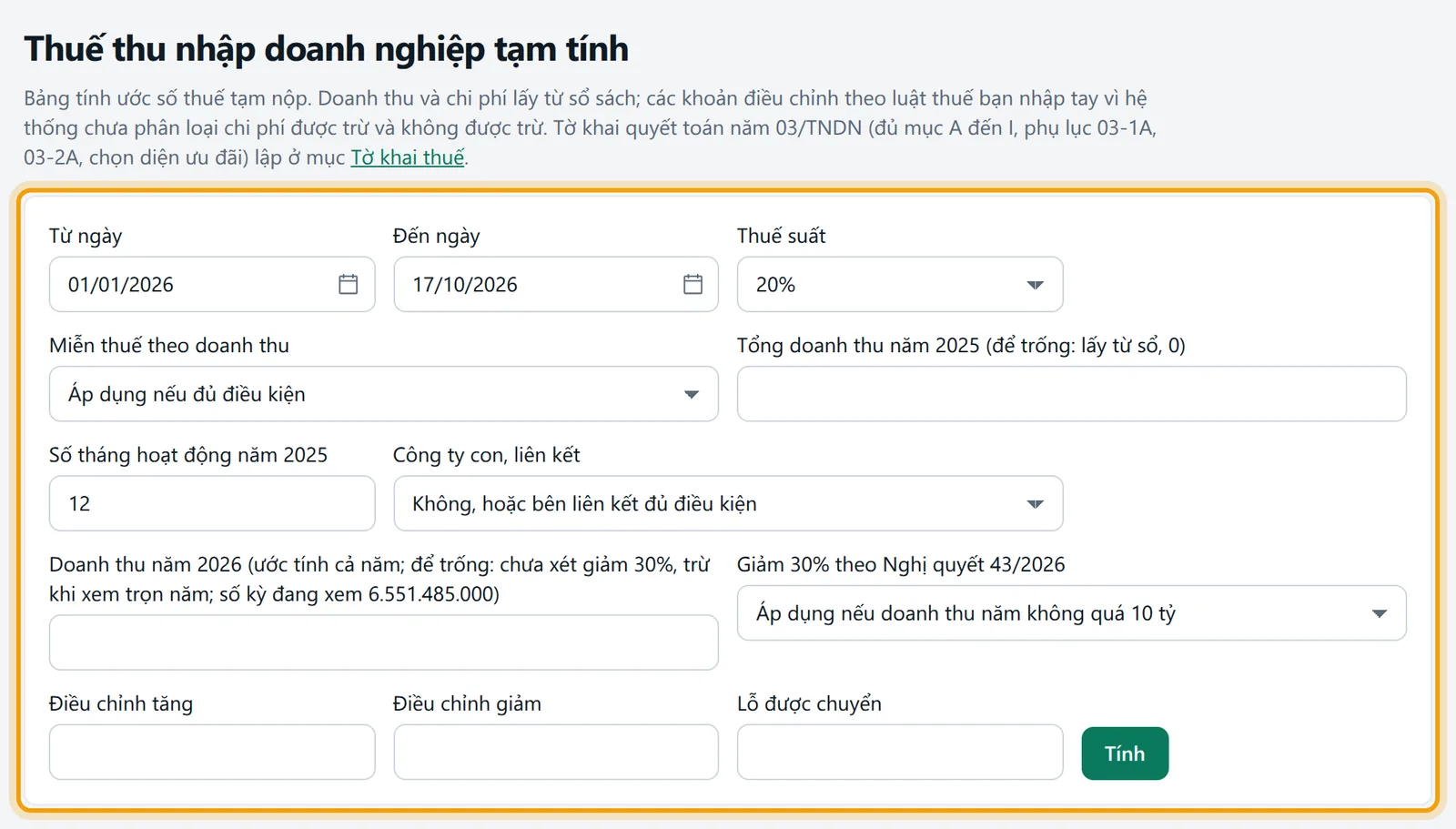Expand Giảm 30% theo Nghị quyết 43/2026 dropdown
This screenshot has width=1456, height=829.
(1072, 613)
